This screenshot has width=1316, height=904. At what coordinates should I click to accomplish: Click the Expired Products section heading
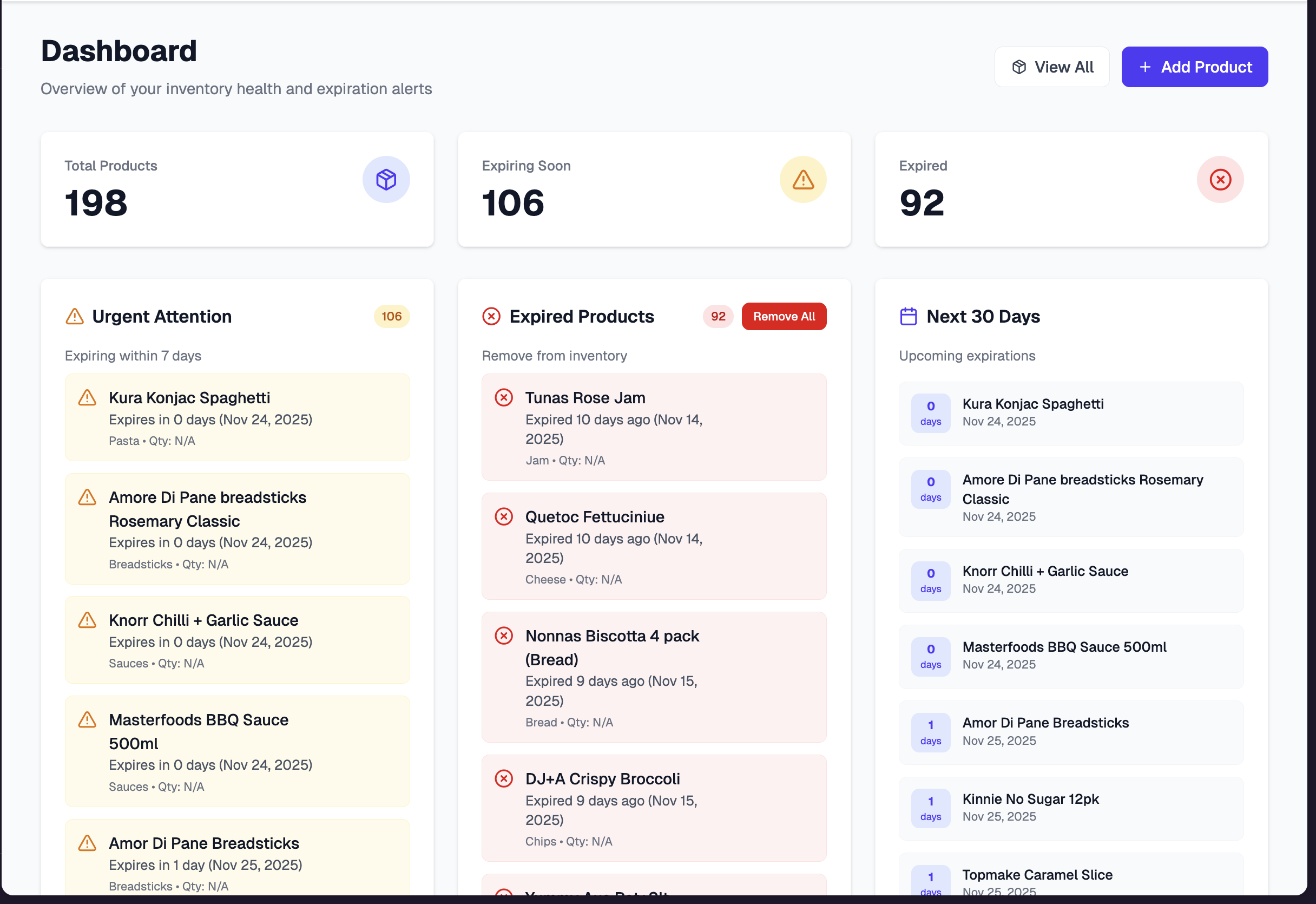click(x=582, y=316)
